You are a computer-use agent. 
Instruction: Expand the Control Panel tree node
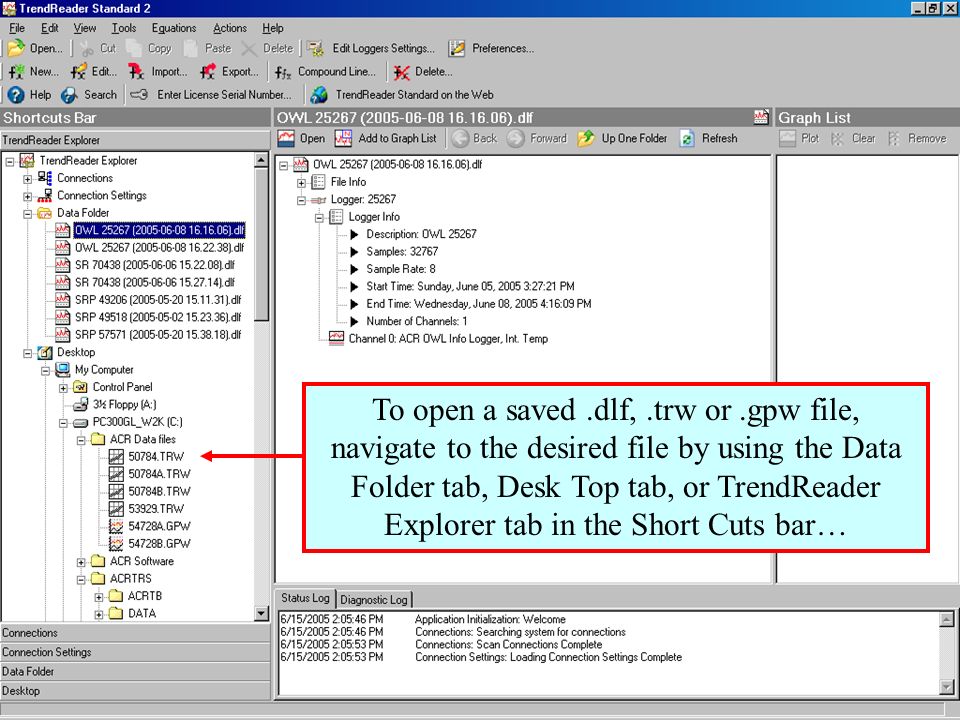click(63, 388)
